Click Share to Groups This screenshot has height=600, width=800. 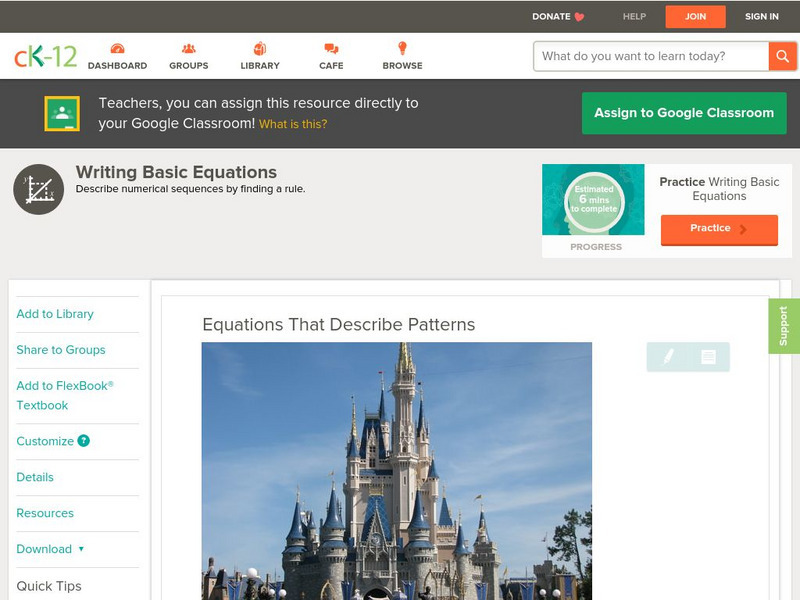61,350
